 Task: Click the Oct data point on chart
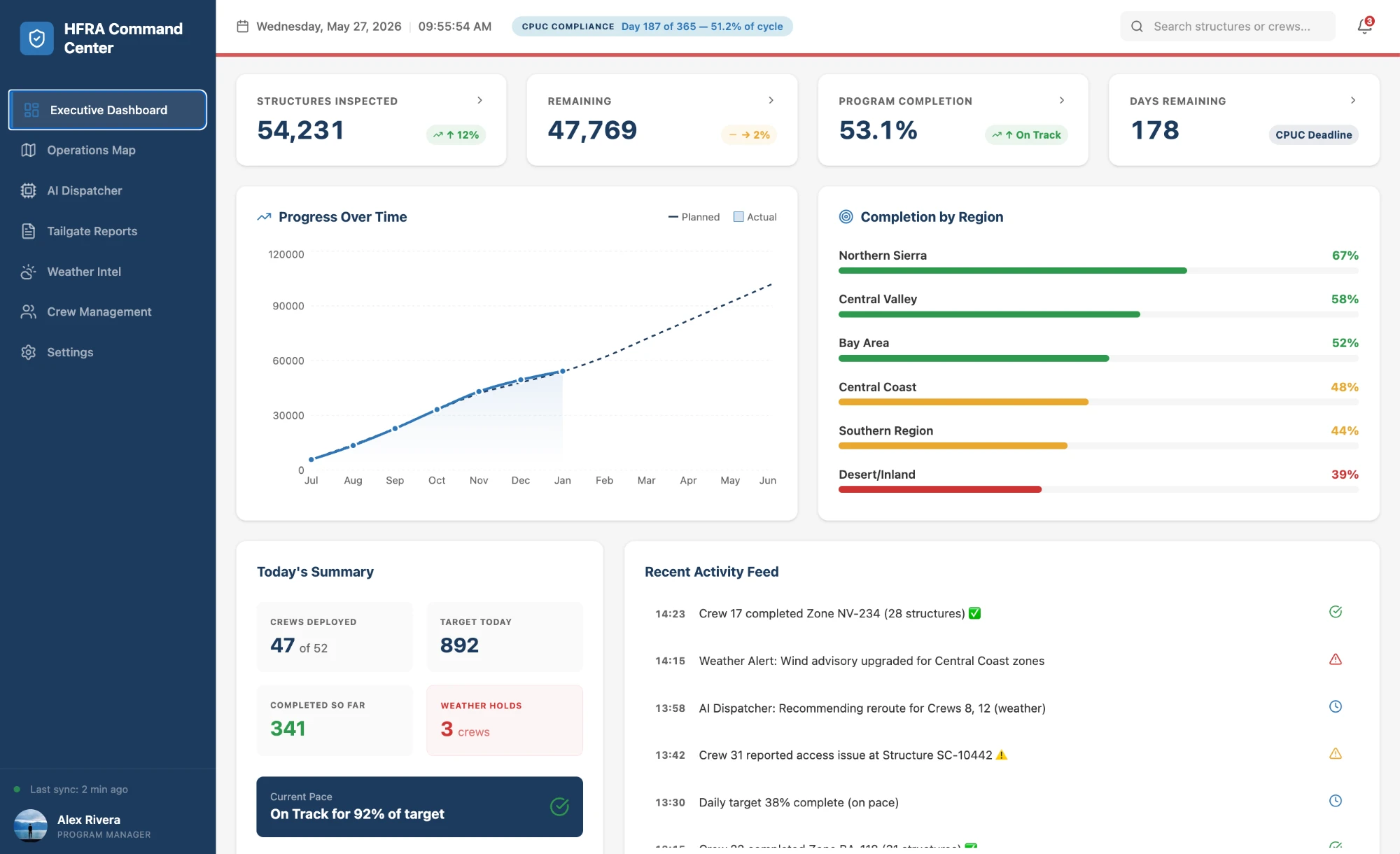coord(437,409)
